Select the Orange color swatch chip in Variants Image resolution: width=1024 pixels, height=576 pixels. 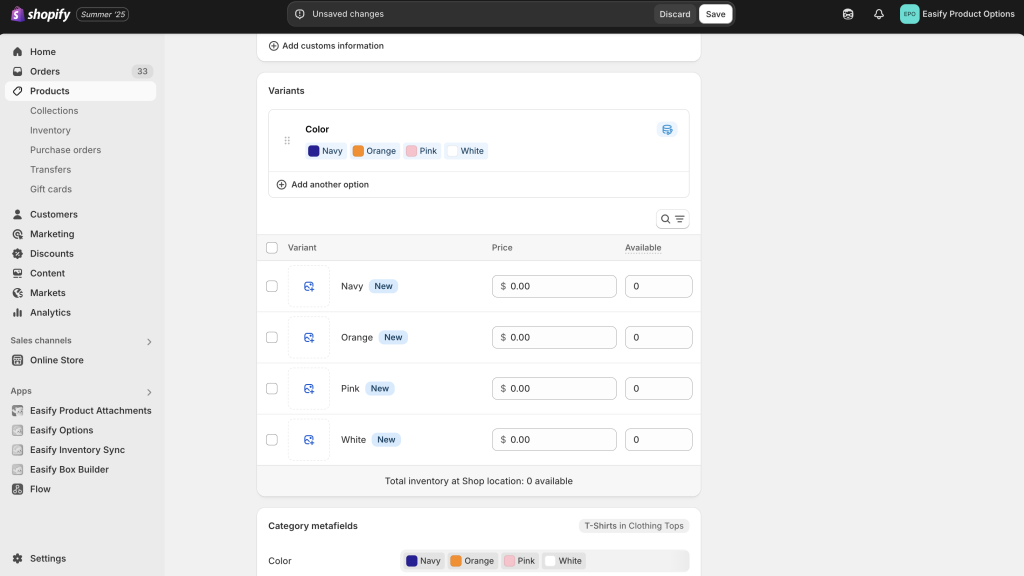click(x=375, y=151)
